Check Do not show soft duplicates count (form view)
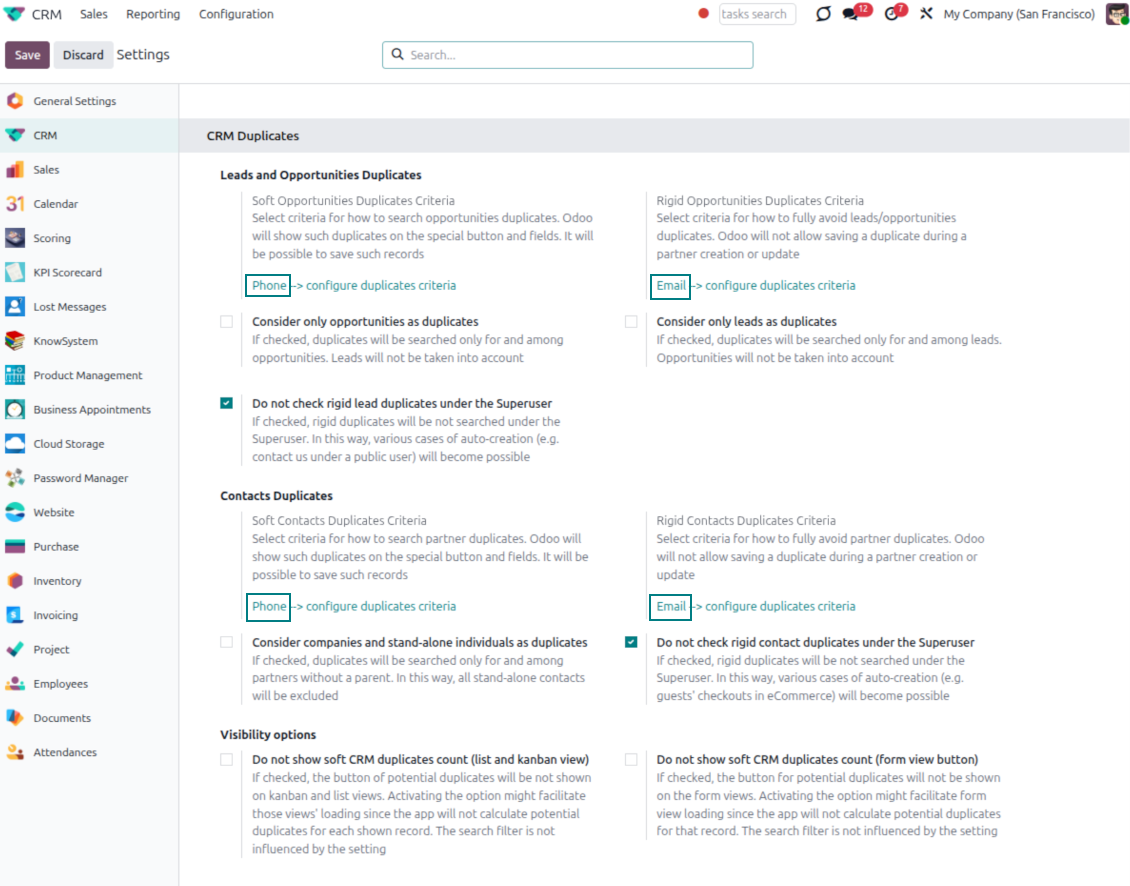 point(631,760)
